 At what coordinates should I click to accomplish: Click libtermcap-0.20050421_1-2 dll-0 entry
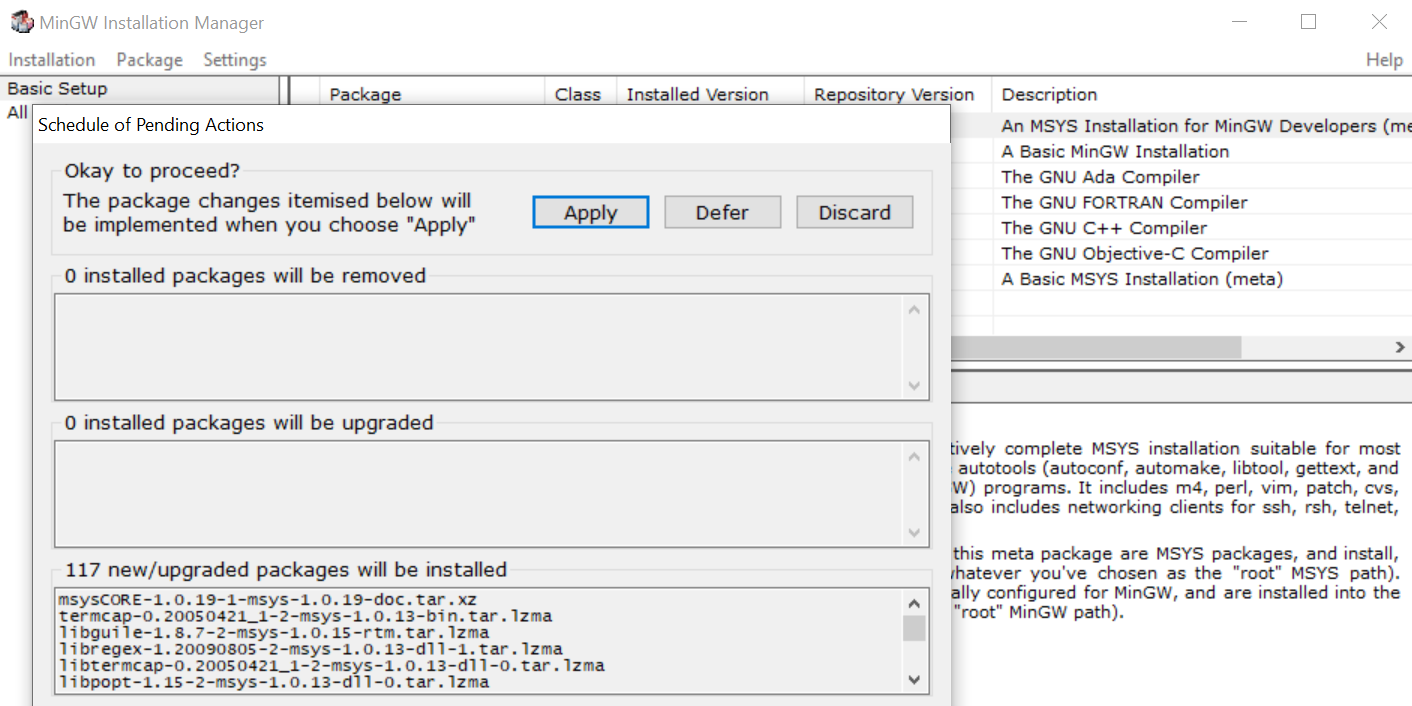pos(331,666)
